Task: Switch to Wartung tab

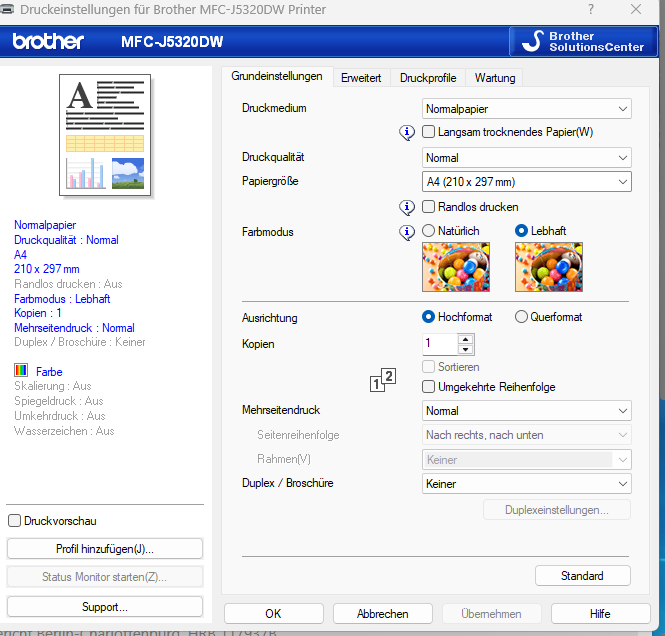Action: (x=495, y=78)
